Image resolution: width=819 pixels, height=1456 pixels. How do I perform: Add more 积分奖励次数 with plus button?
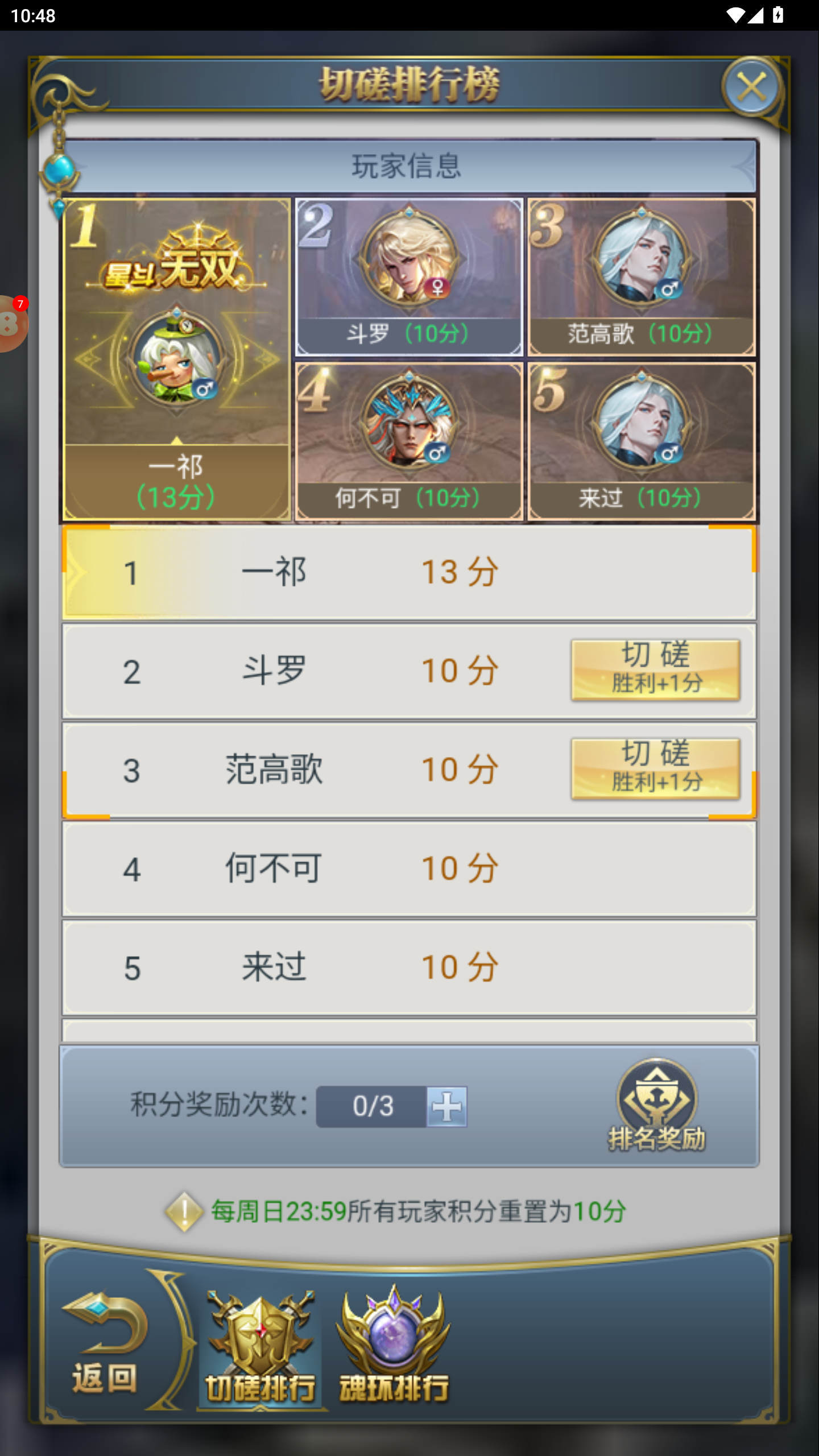point(447,1107)
